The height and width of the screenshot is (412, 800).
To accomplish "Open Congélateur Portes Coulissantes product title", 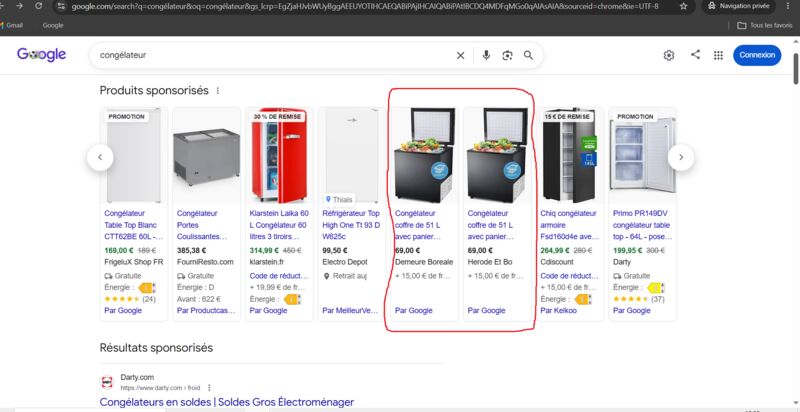I will [x=202, y=225].
